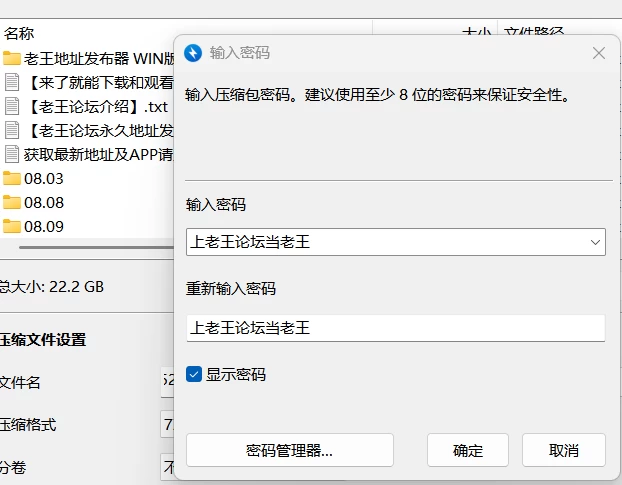Cancel with the 取消 button
Screen dimensions: 622x485
[x=564, y=450]
